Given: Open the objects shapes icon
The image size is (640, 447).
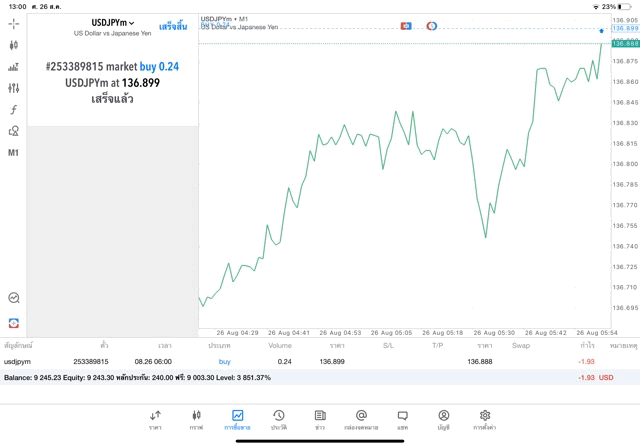Looking at the screenshot, I should (13, 131).
